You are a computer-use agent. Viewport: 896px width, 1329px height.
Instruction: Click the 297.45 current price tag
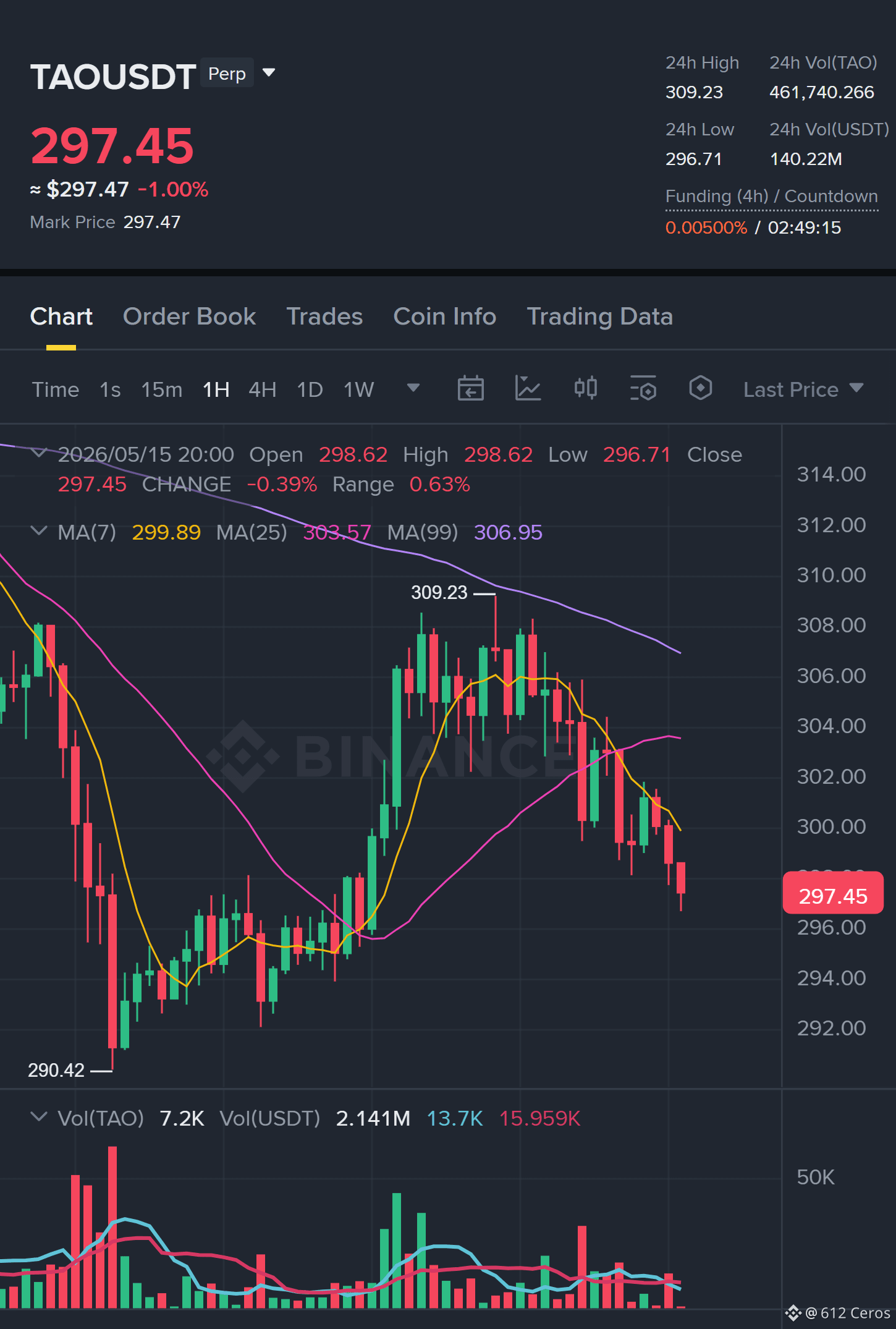tap(832, 895)
